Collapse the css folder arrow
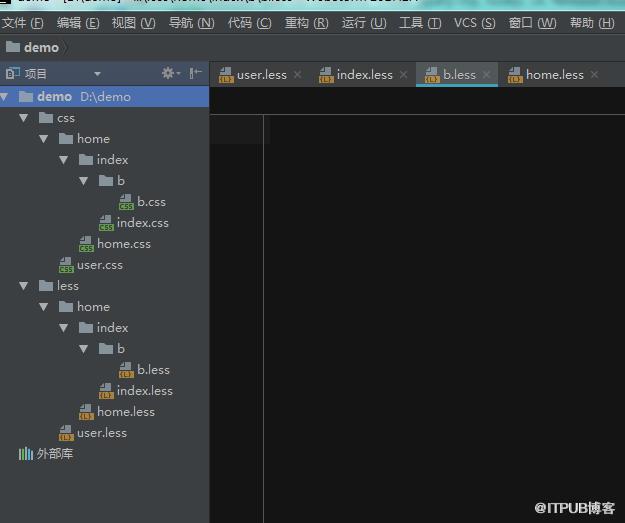625x523 pixels. coord(24,118)
